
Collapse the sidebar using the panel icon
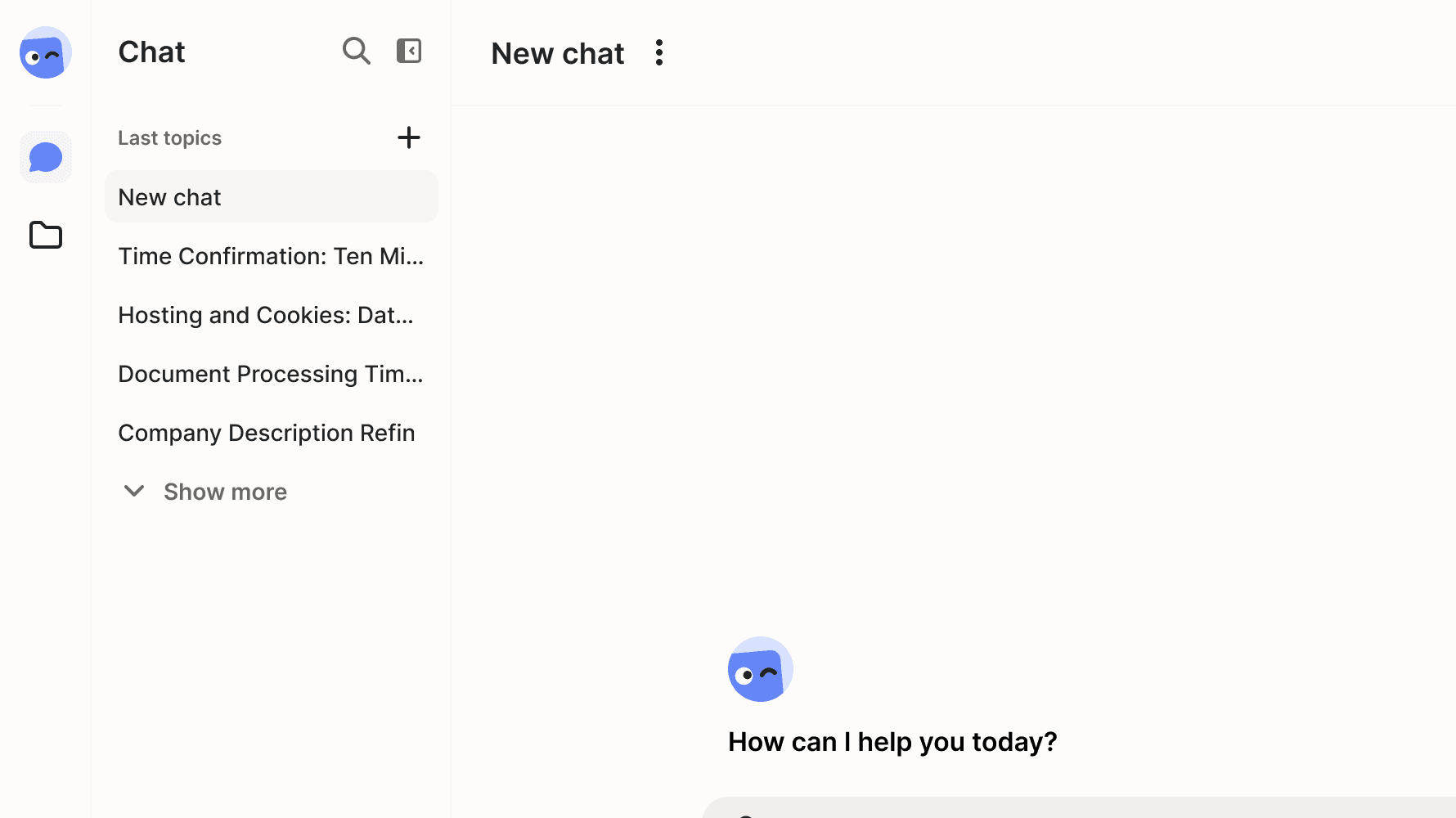(409, 51)
